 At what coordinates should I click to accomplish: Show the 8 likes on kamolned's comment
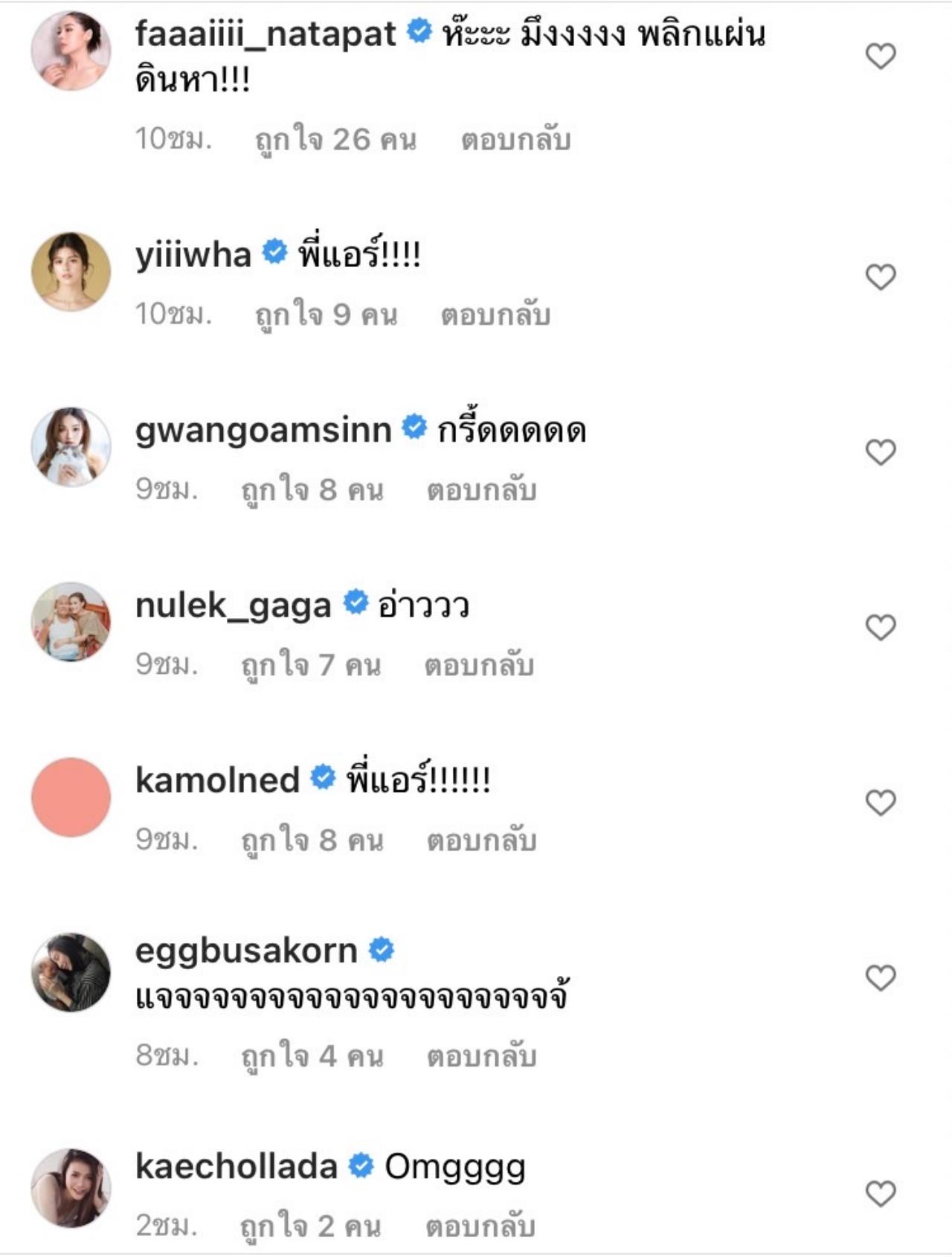pyautogui.click(x=312, y=840)
